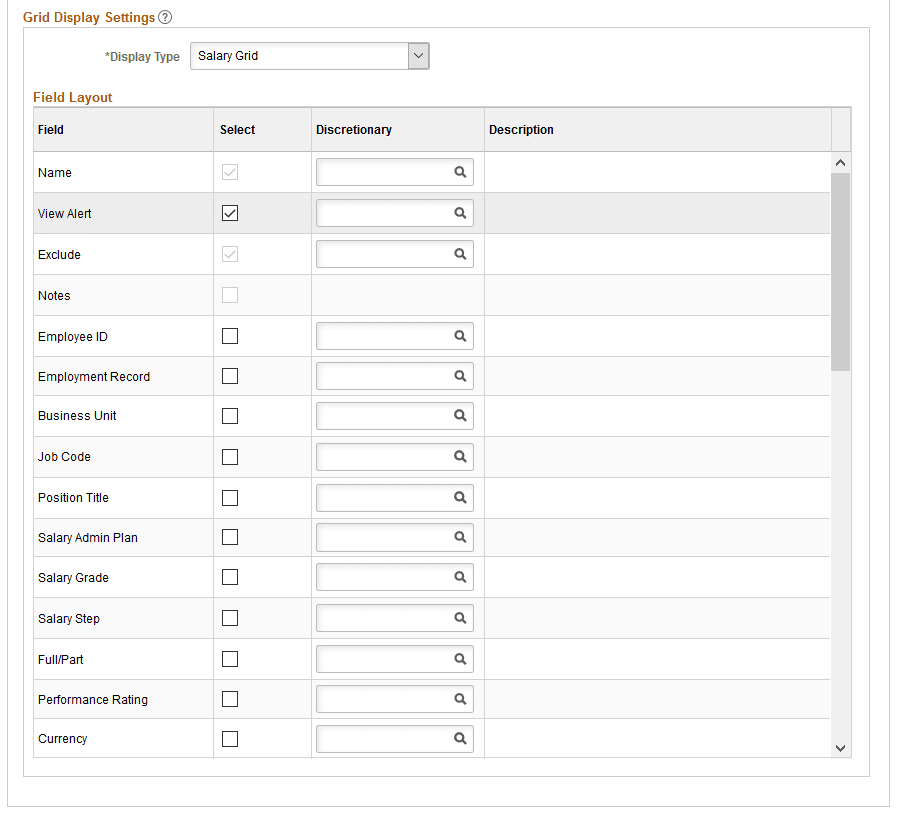Click the Description column header

point(520,129)
